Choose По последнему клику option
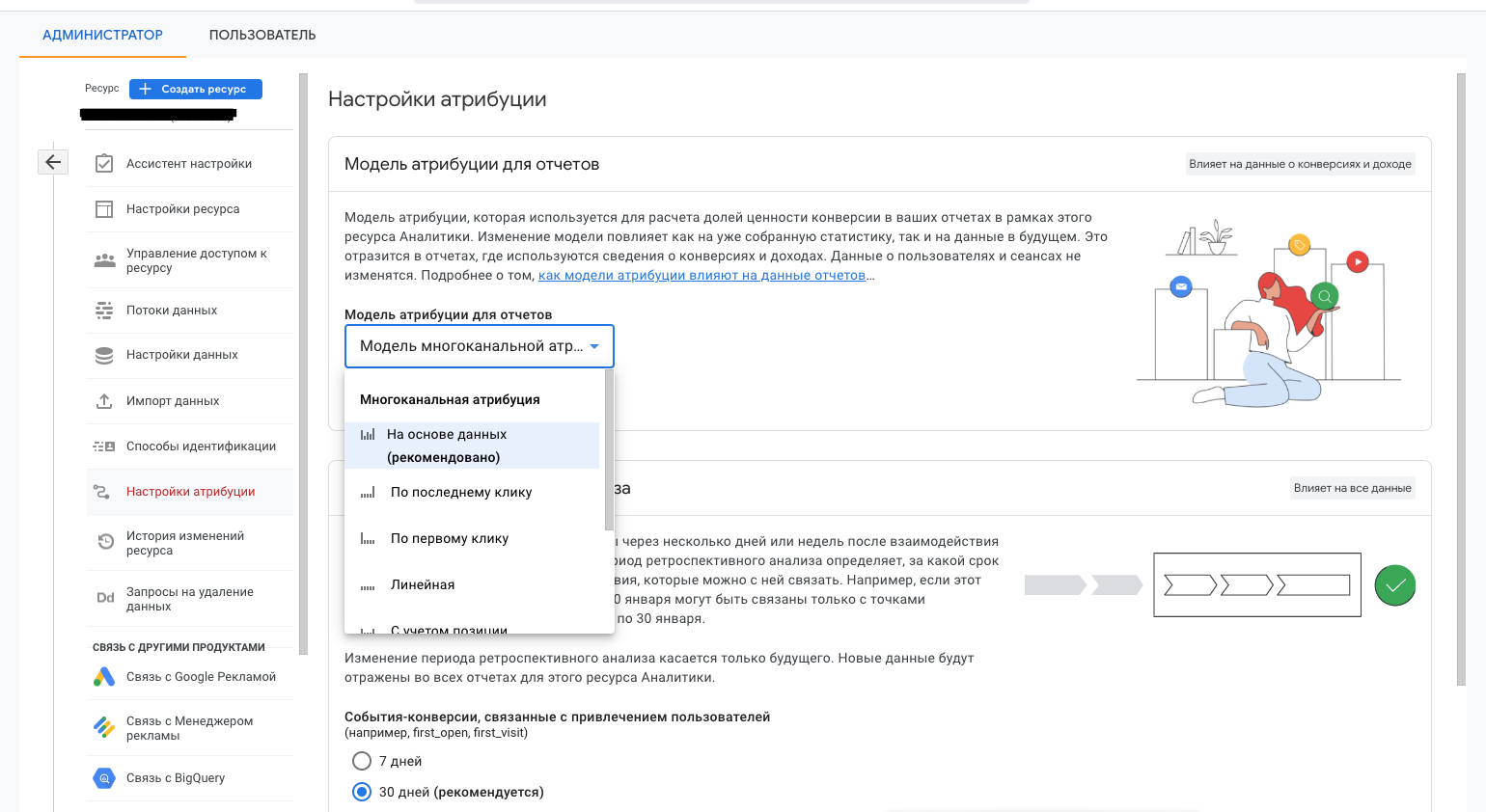 click(x=460, y=492)
